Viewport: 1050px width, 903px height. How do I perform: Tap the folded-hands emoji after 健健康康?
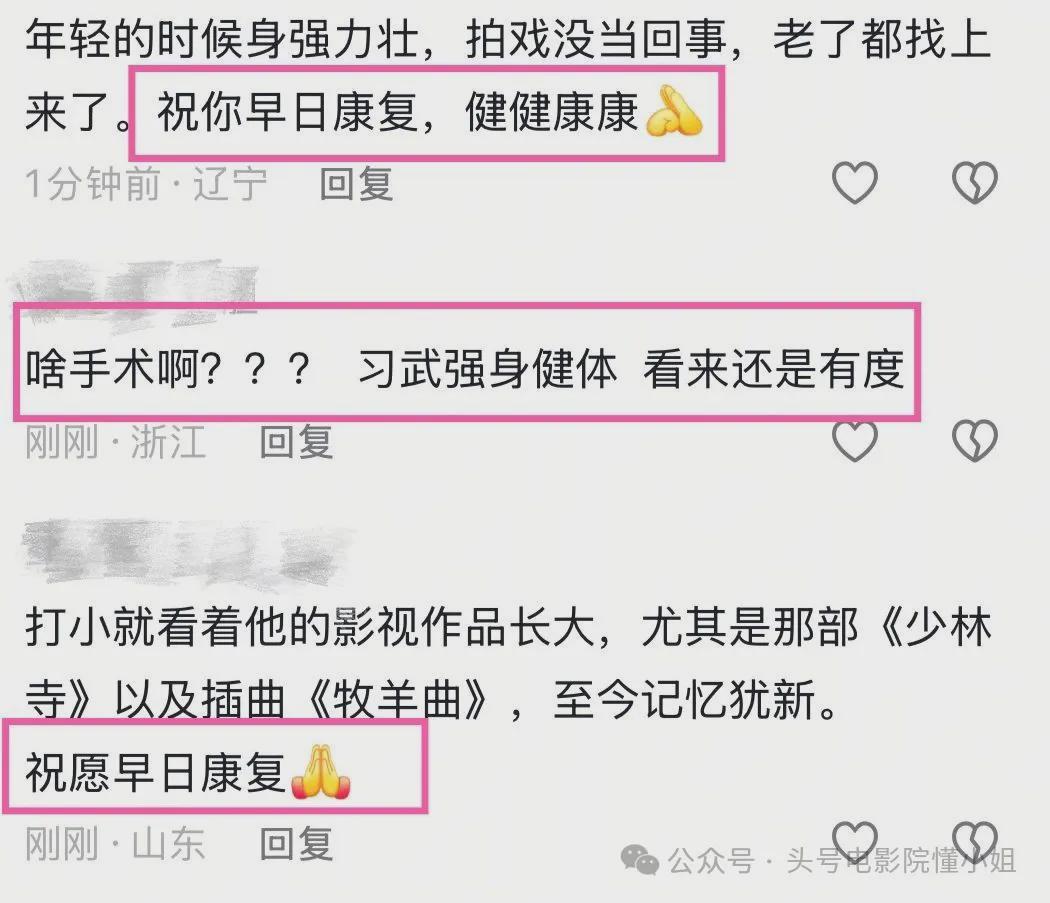click(674, 111)
